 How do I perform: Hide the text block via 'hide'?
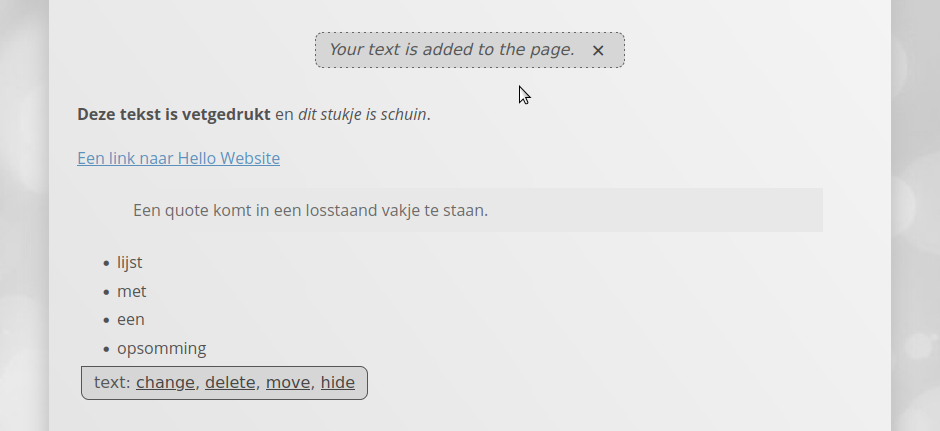click(337, 382)
